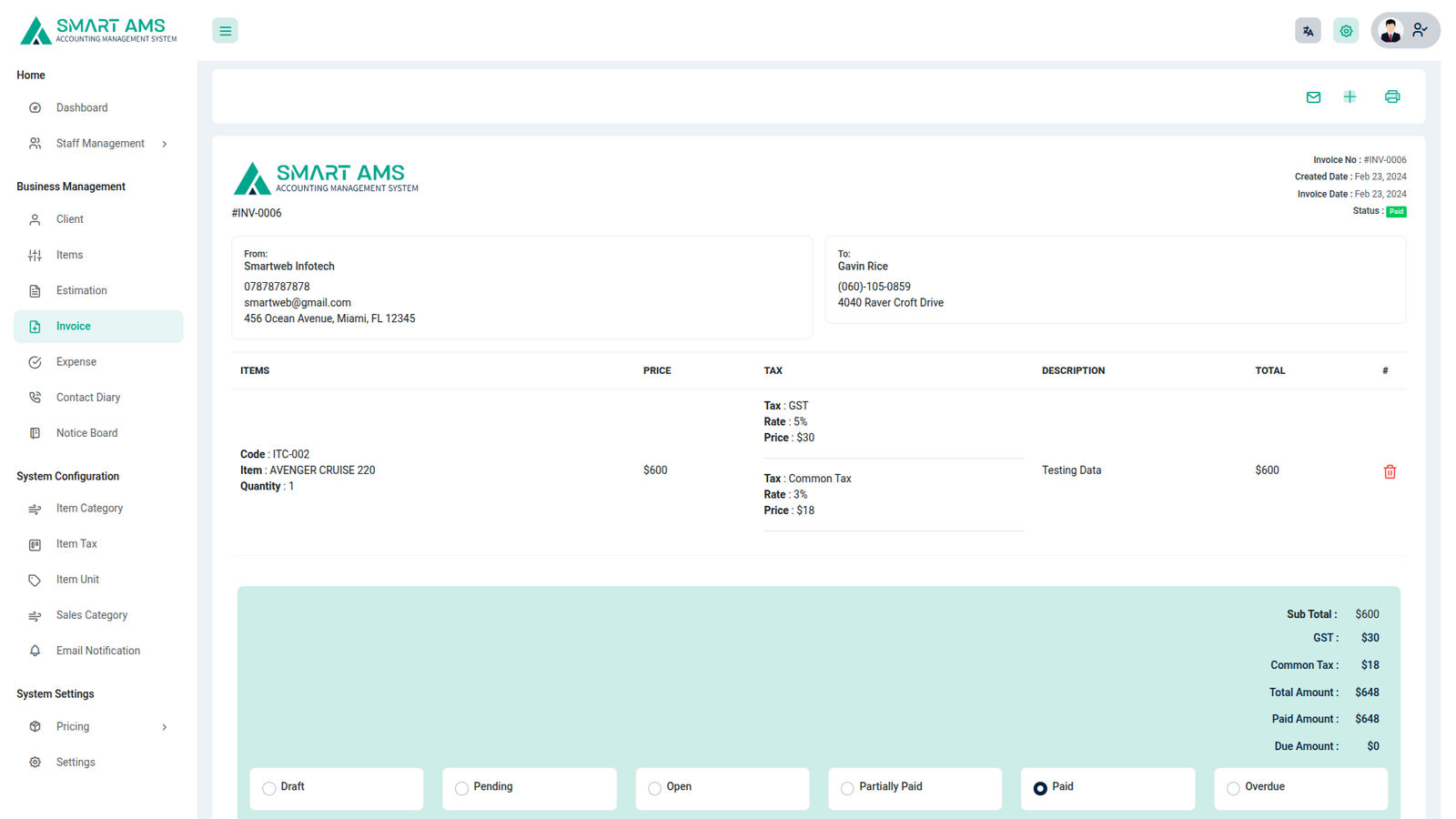Click the user avatar profile picture
Viewport: 1456px width, 819px height.
(x=1390, y=31)
